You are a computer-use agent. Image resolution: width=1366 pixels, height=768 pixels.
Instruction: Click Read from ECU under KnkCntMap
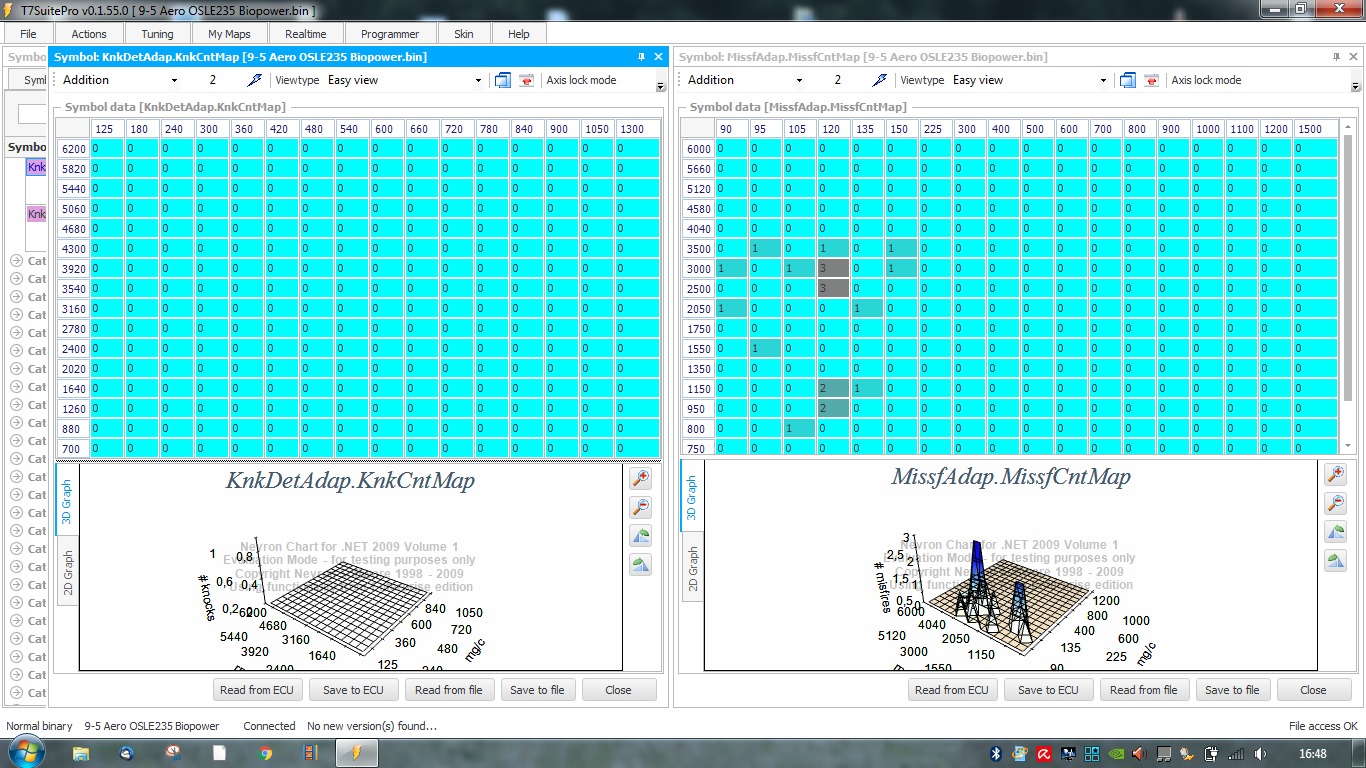click(x=257, y=690)
